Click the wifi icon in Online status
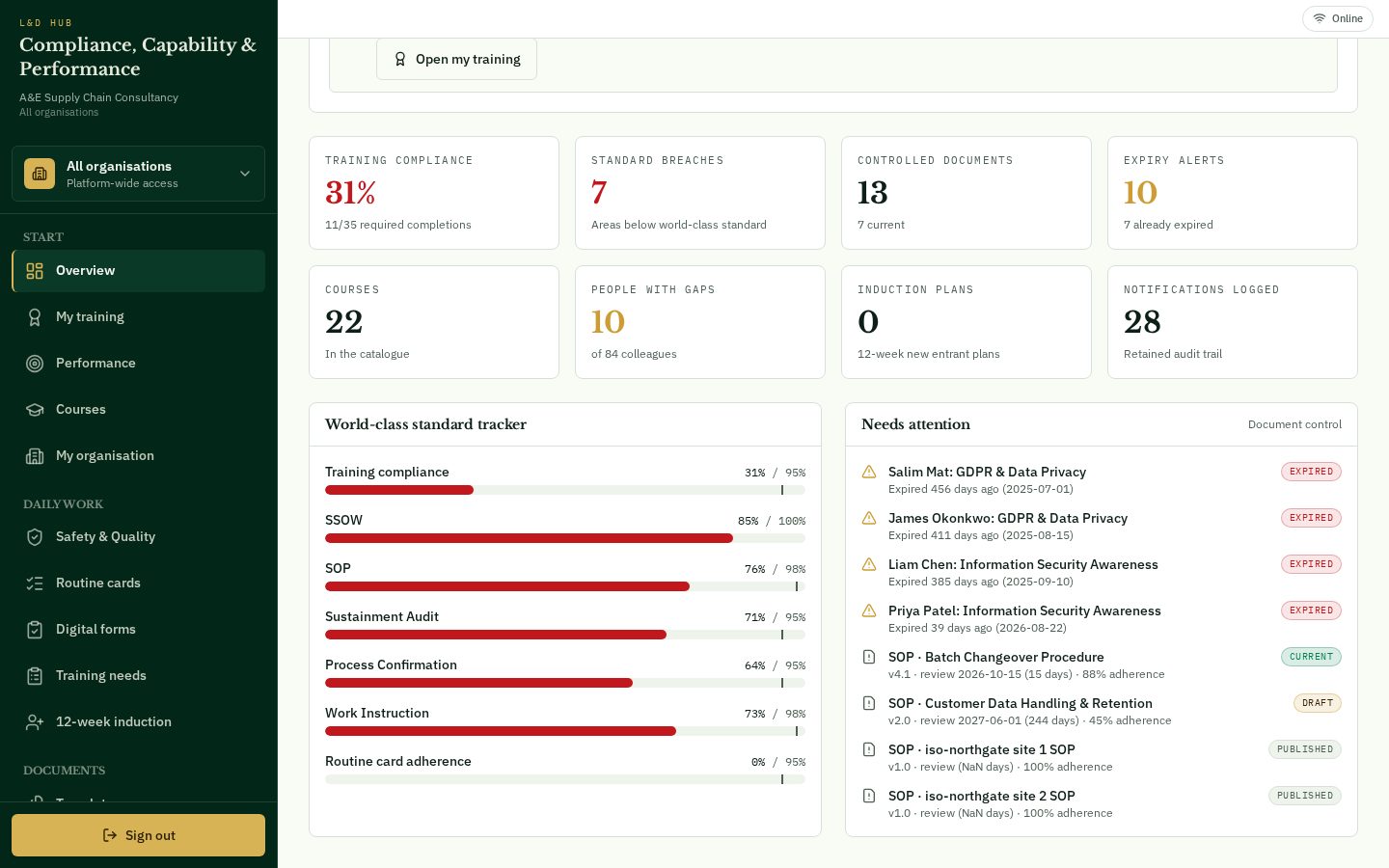 click(1320, 18)
